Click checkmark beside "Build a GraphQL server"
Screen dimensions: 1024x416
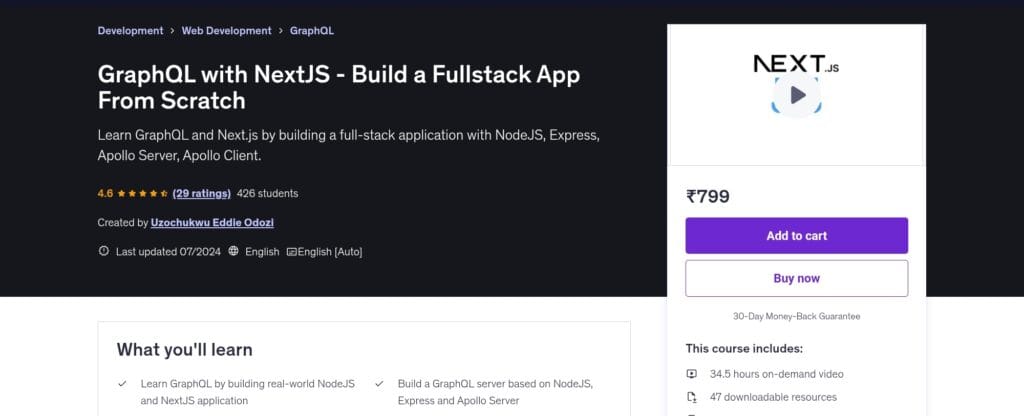pyautogui.click(x=379, y=384)
